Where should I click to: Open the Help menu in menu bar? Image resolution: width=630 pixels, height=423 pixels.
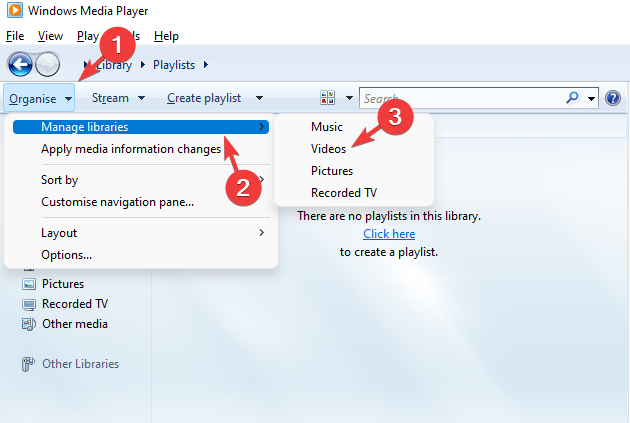point(166,36)
